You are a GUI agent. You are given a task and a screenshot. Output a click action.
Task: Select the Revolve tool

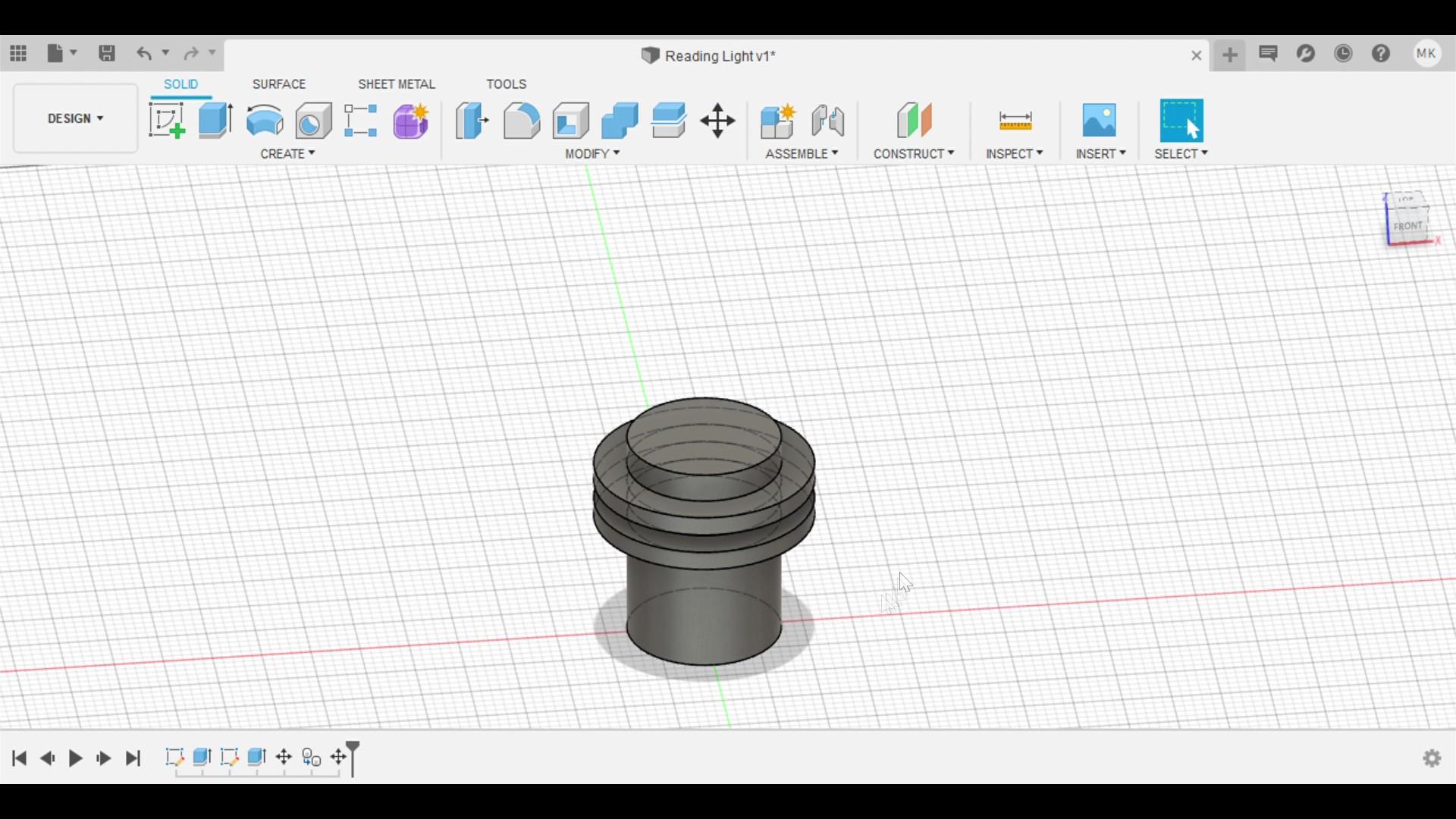265,121
